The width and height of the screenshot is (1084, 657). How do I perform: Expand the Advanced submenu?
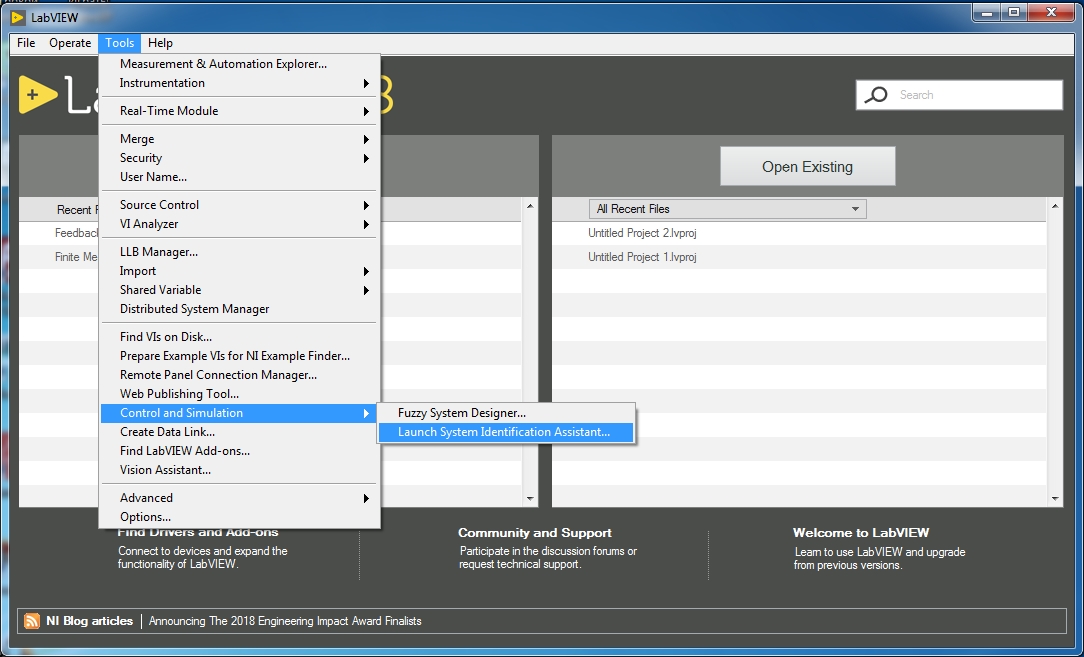[239, 498]
